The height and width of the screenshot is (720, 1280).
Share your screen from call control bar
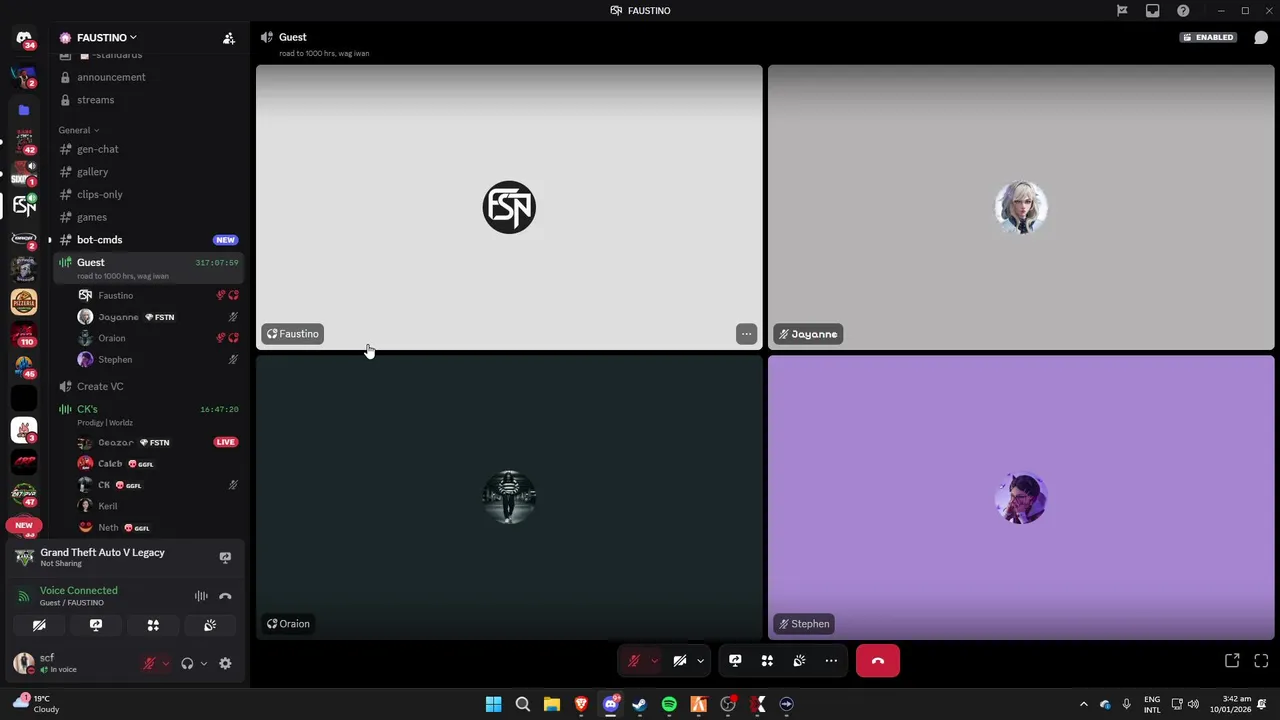735,661
